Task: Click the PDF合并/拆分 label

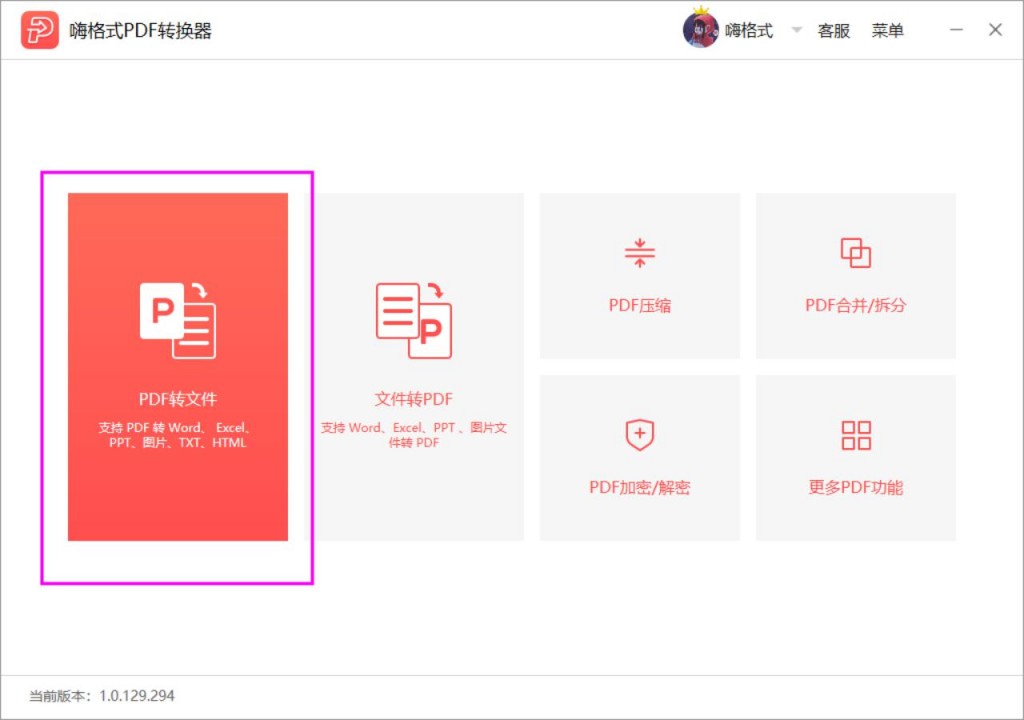Action: coord(856,305)
